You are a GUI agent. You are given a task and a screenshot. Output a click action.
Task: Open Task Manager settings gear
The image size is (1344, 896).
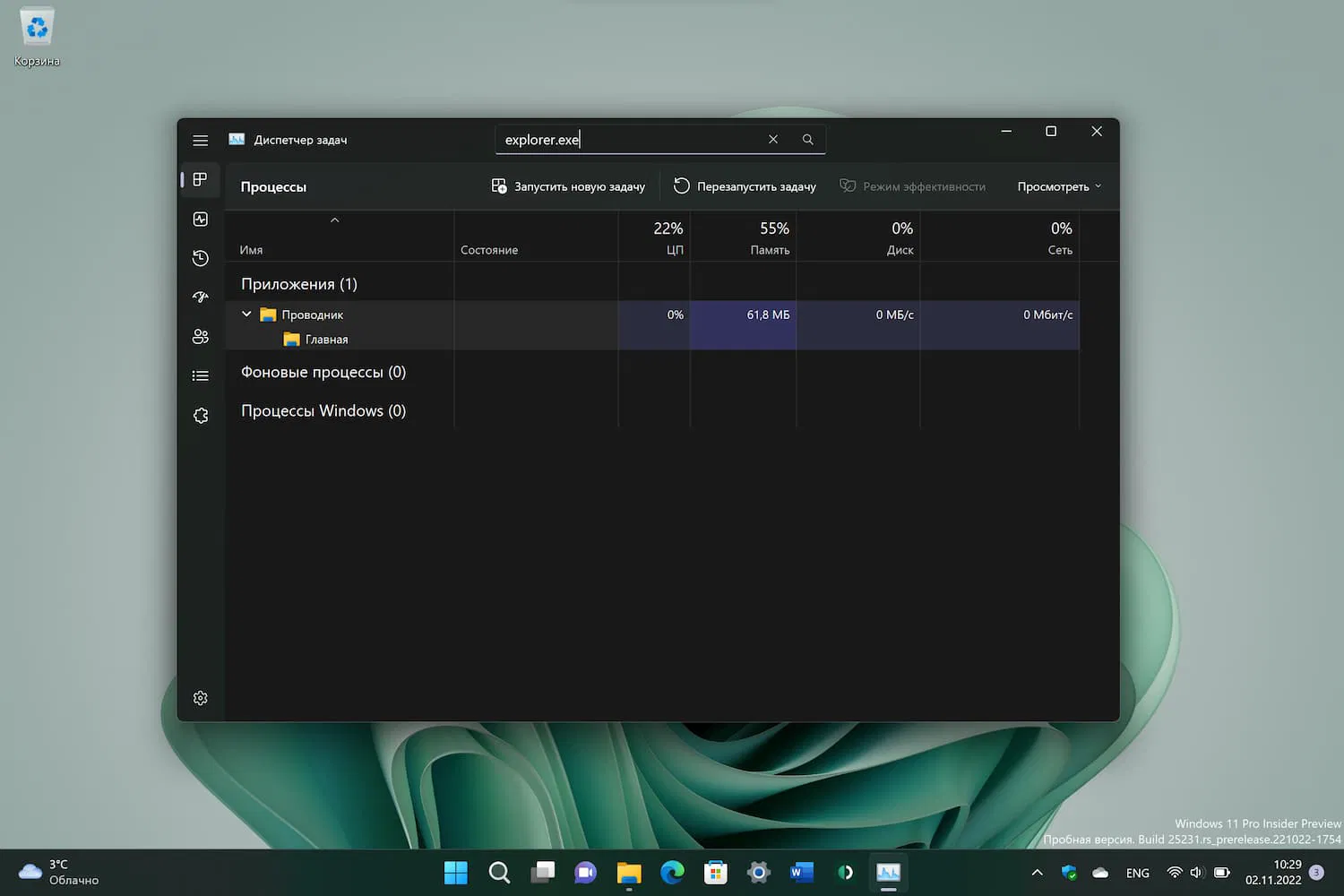pos(201,698)
